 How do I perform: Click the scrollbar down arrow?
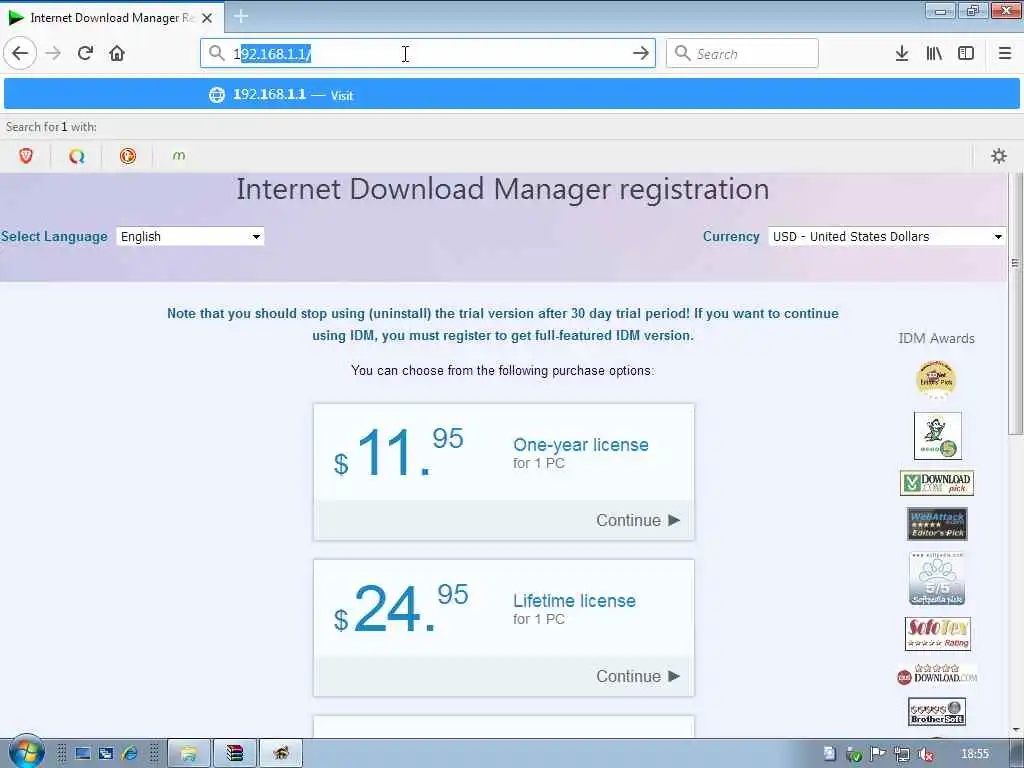pos(1016,730)
